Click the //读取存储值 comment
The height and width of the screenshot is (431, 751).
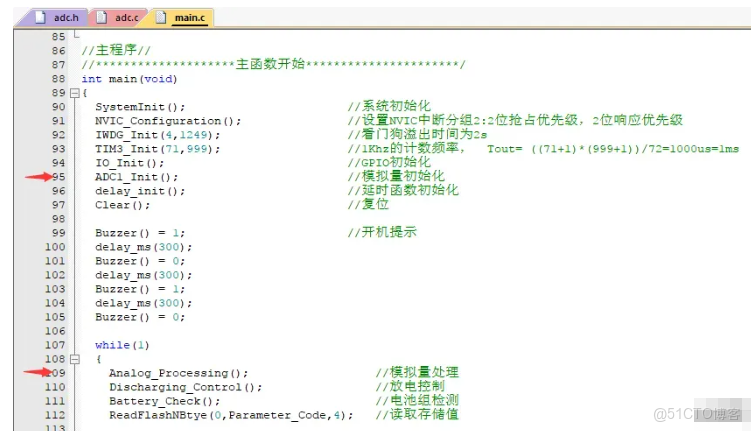[x=417, y=414]
